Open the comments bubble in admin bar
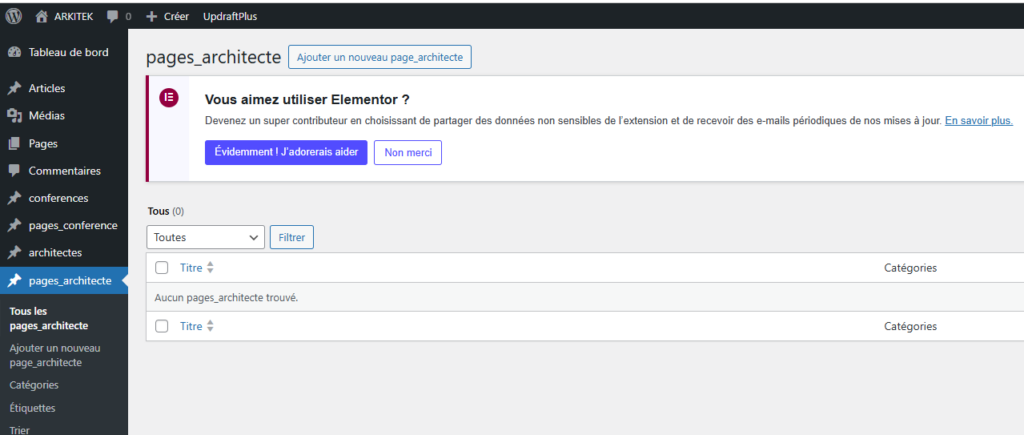The image size is (1024, 435). click(x=112, y=17)
